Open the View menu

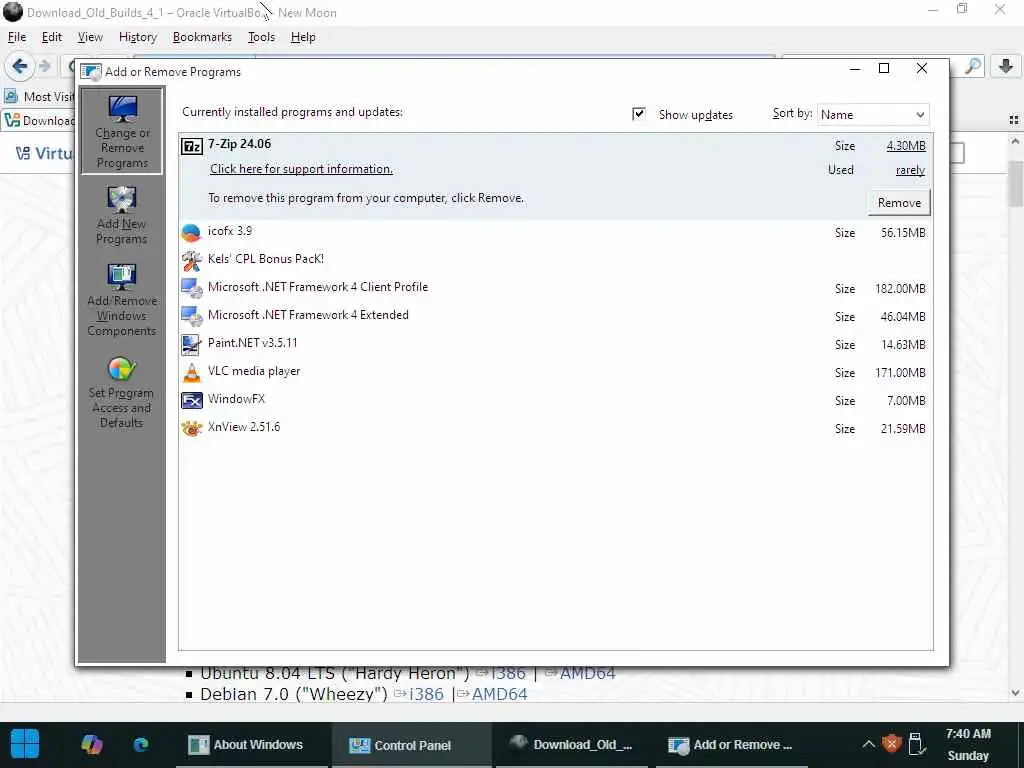[x=90, y=37]
